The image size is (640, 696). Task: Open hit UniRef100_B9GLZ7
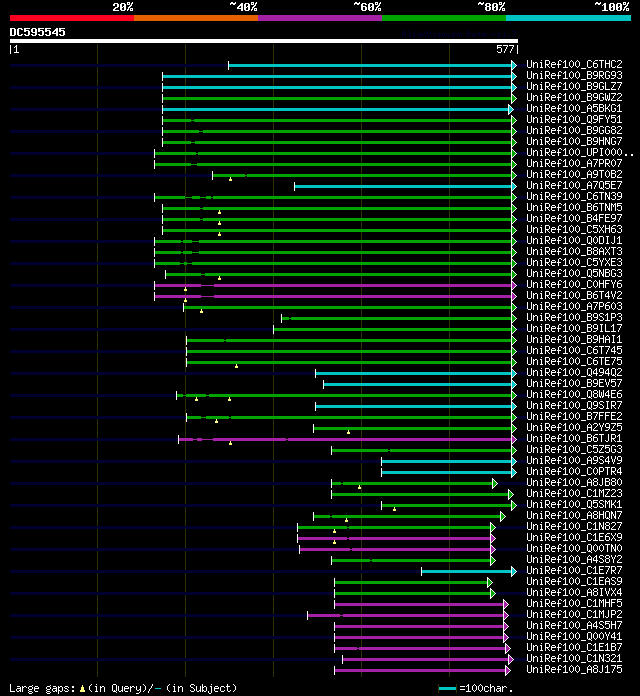[574, 87]
